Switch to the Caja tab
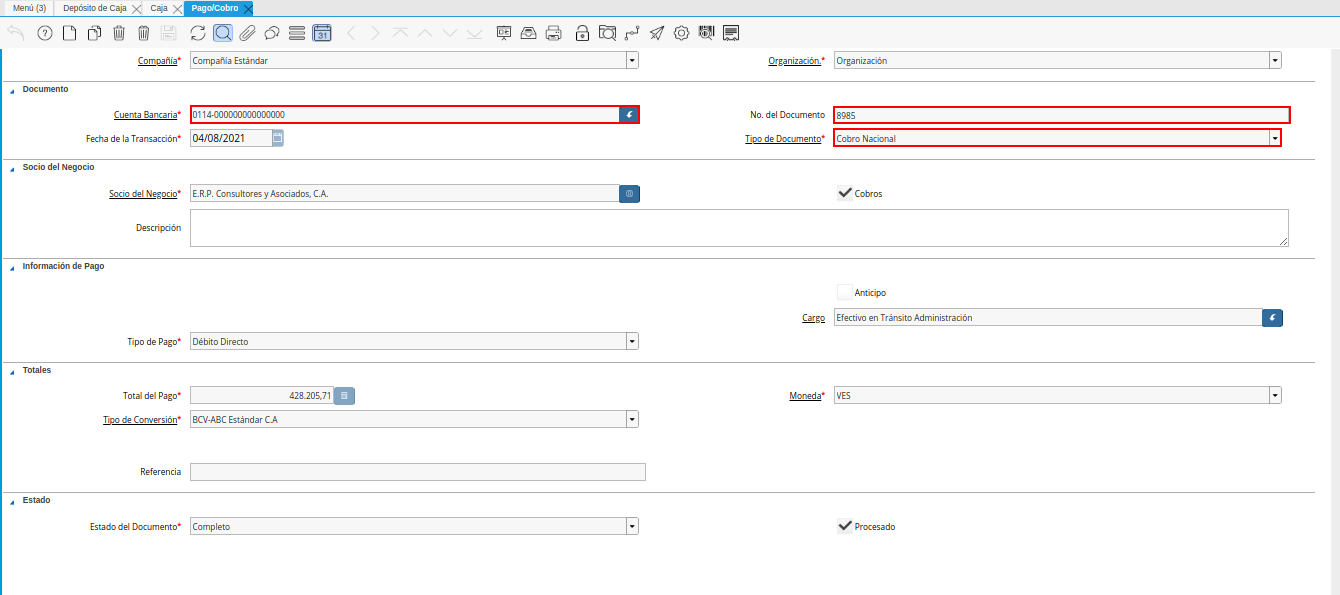 (159, 8)
